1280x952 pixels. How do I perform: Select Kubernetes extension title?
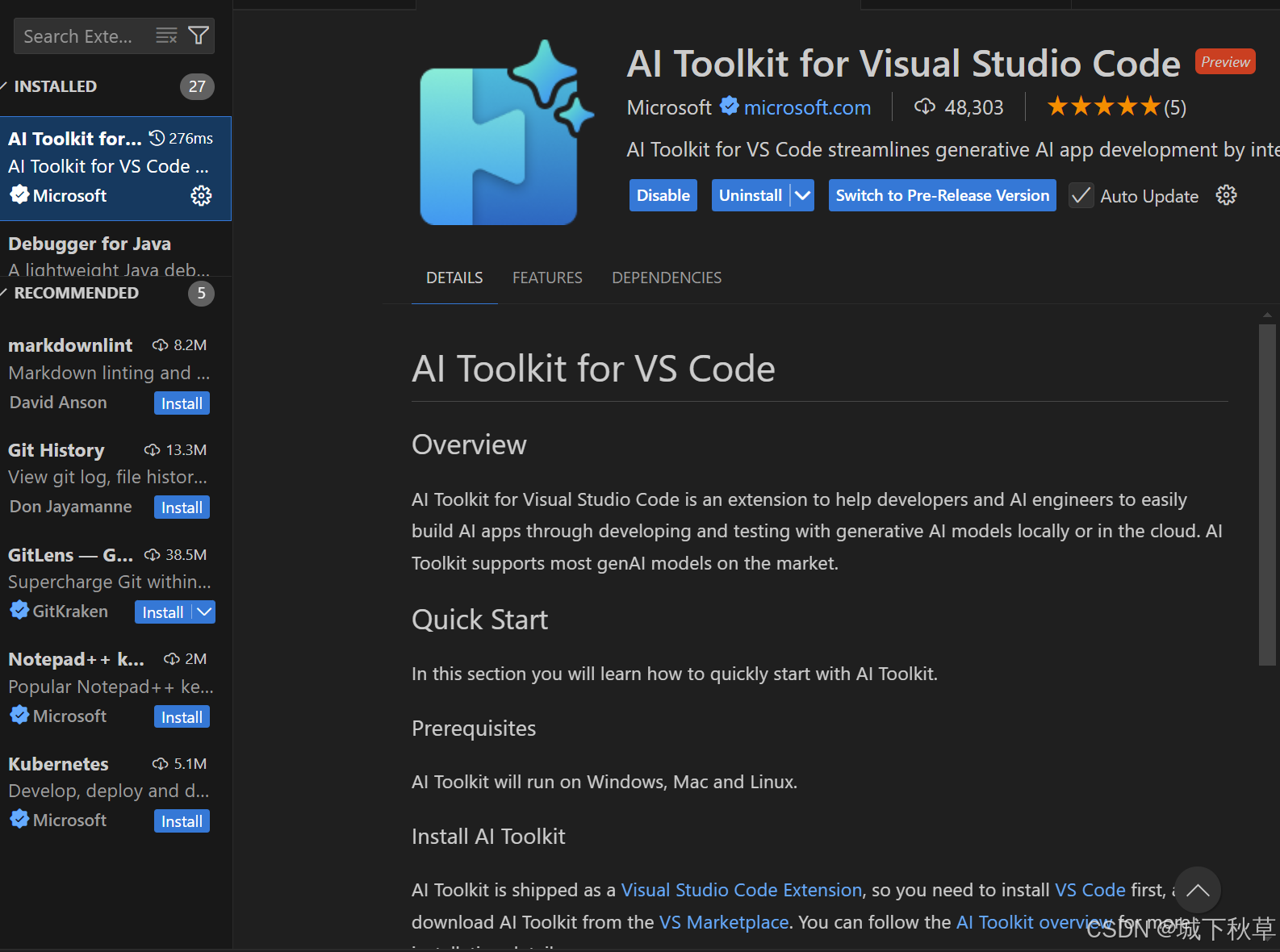[58, 764]
